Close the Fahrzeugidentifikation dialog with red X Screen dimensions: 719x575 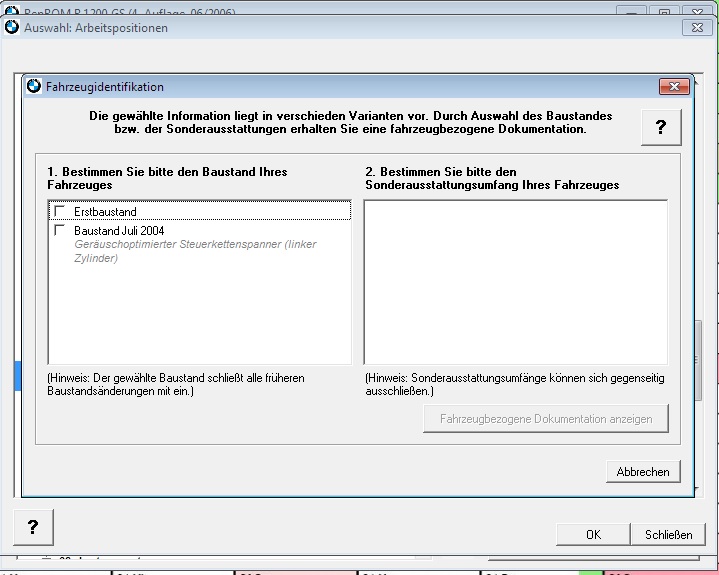[675, 87]
